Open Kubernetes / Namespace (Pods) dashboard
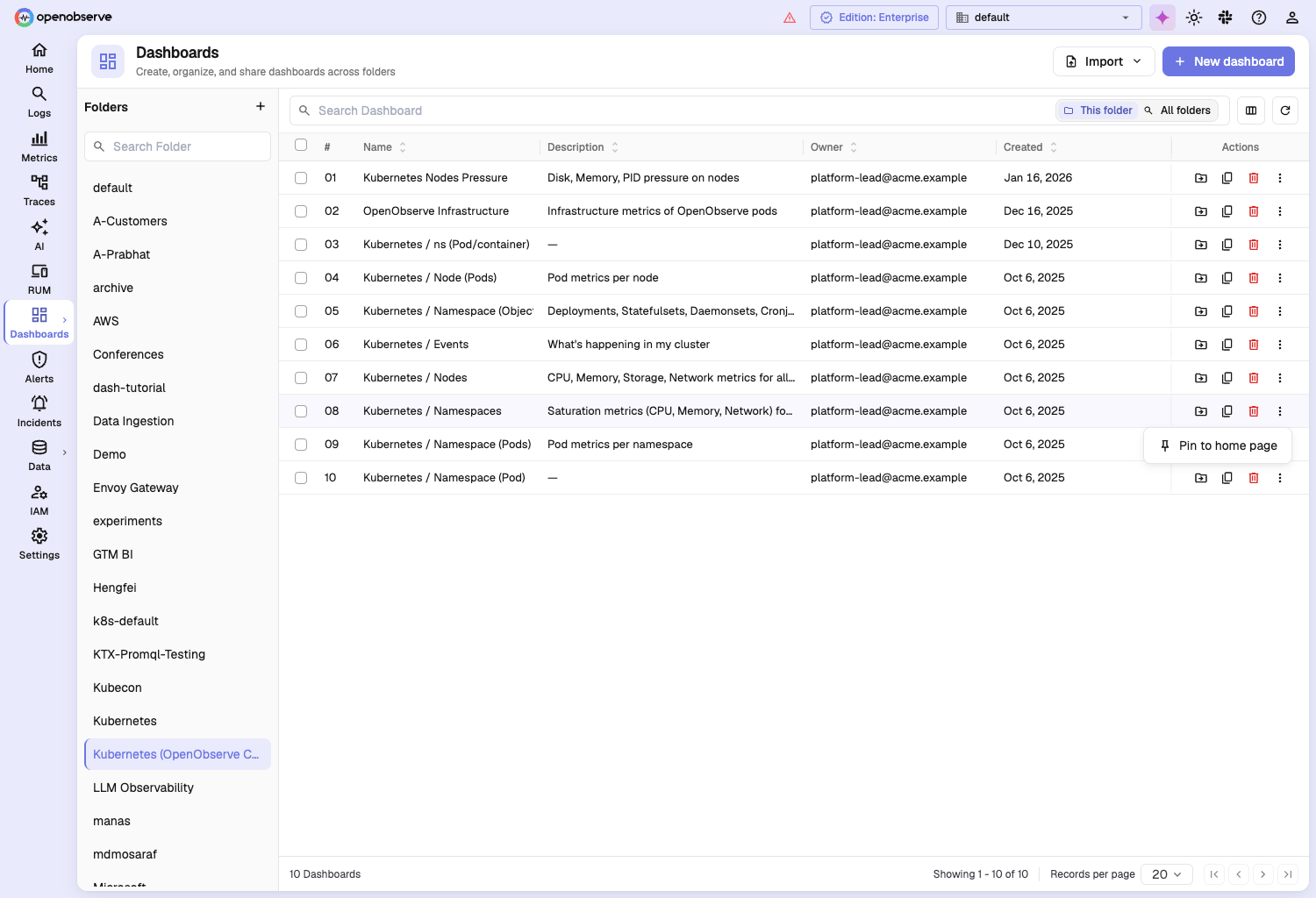 tap(447, 445)
